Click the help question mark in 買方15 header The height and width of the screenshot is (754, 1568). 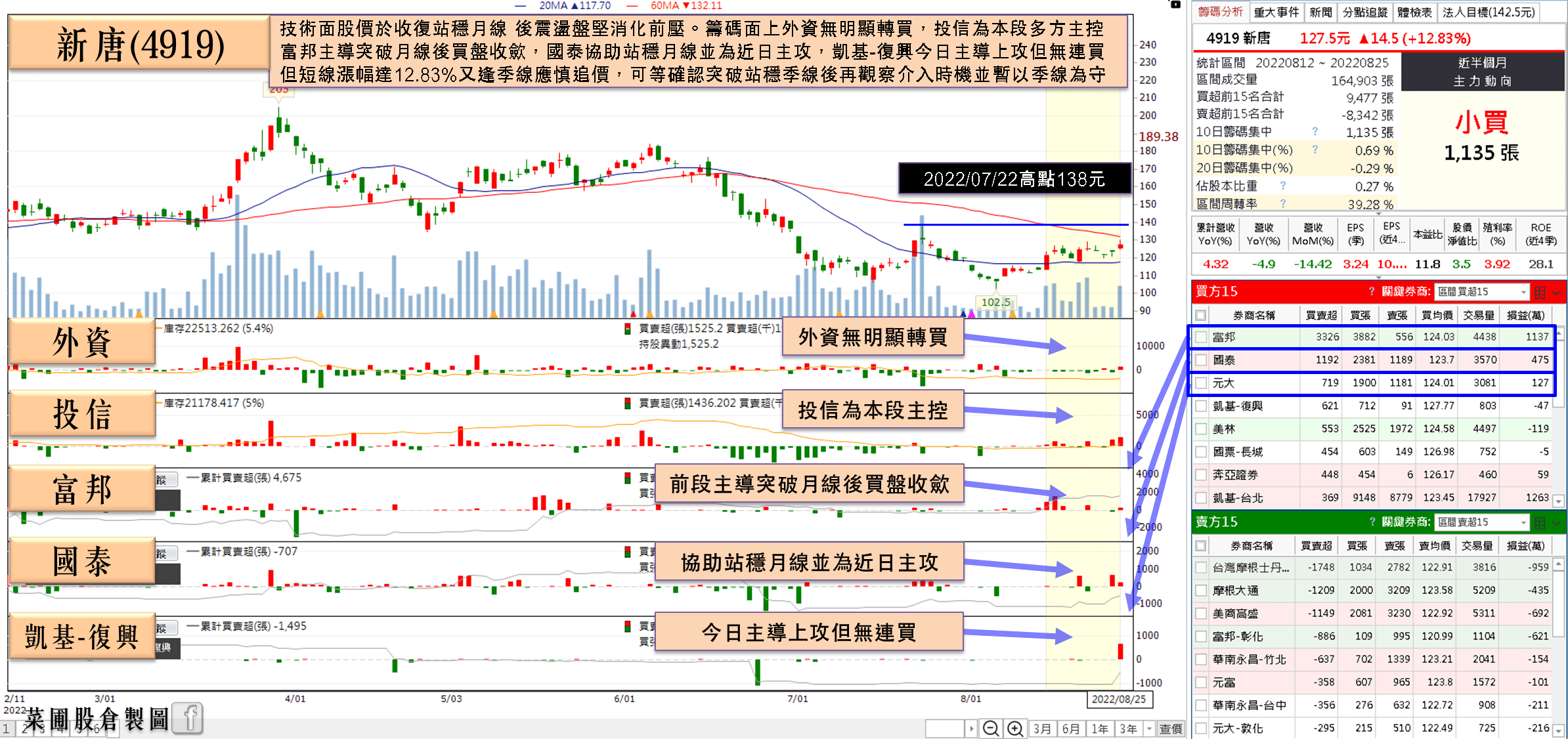tap(1371, 291)
